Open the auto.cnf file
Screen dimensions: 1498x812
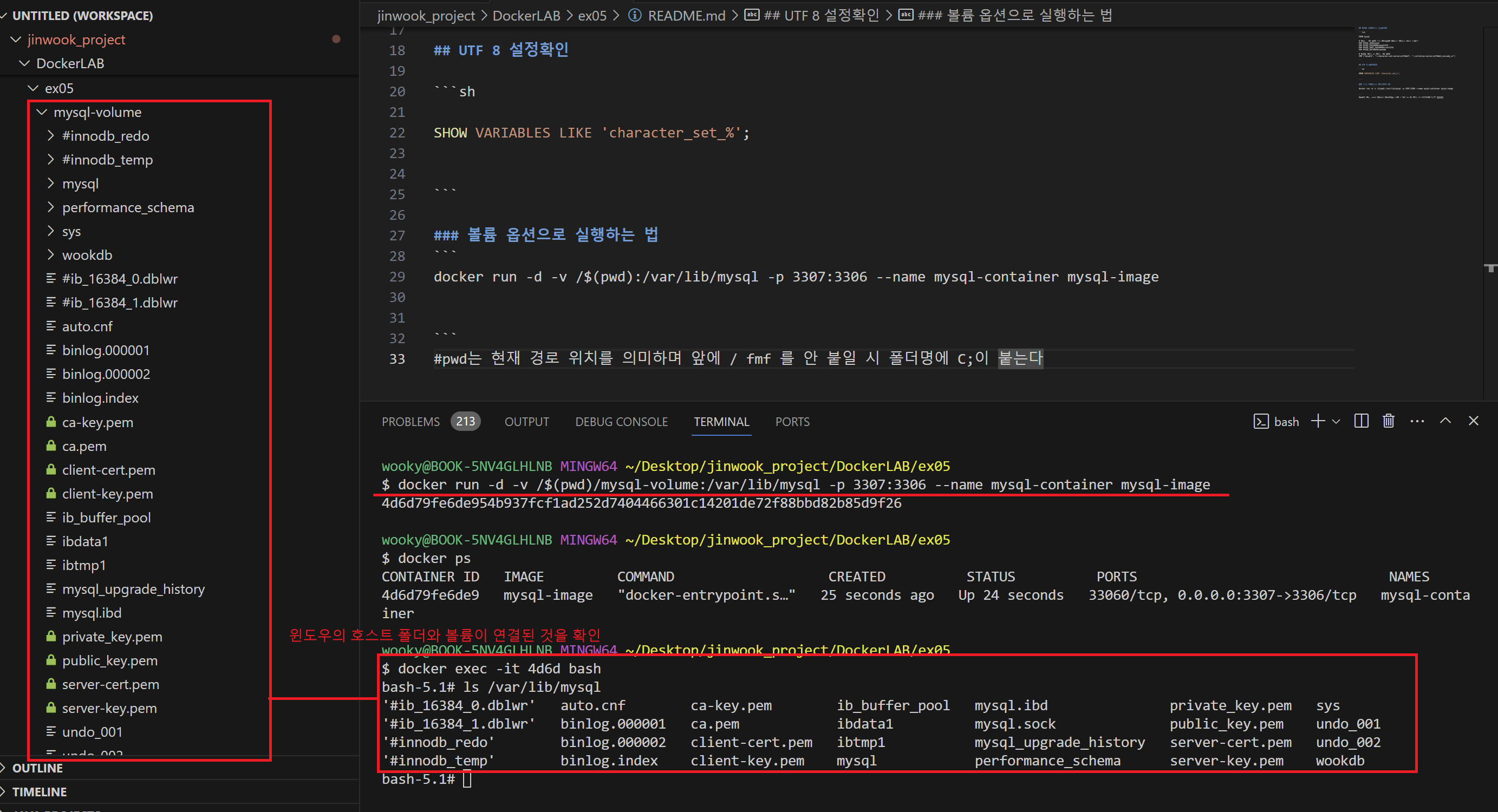pyautogui.click(x=87, y=326)
